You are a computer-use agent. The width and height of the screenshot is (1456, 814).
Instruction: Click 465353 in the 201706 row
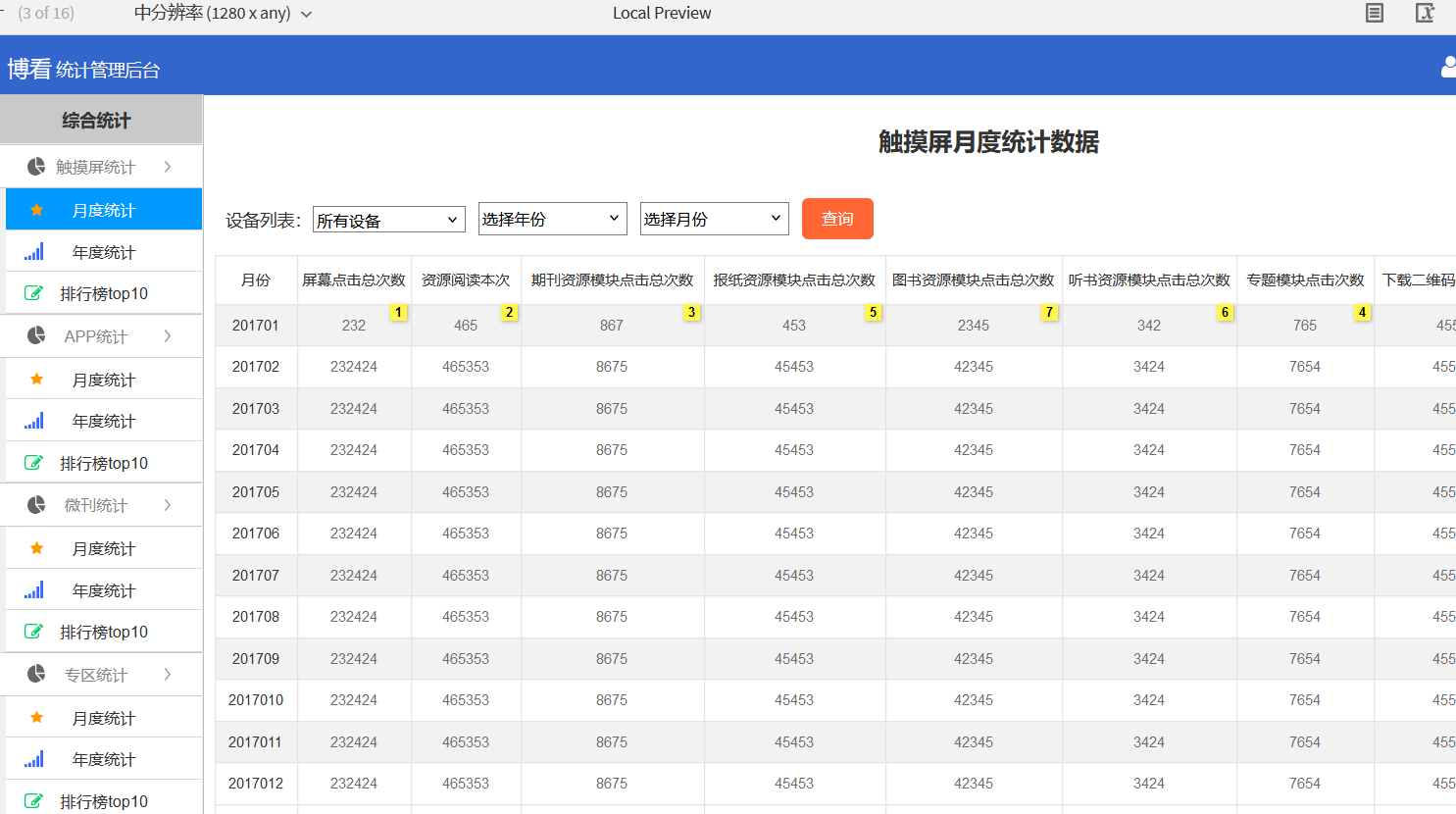coord(466,534)
